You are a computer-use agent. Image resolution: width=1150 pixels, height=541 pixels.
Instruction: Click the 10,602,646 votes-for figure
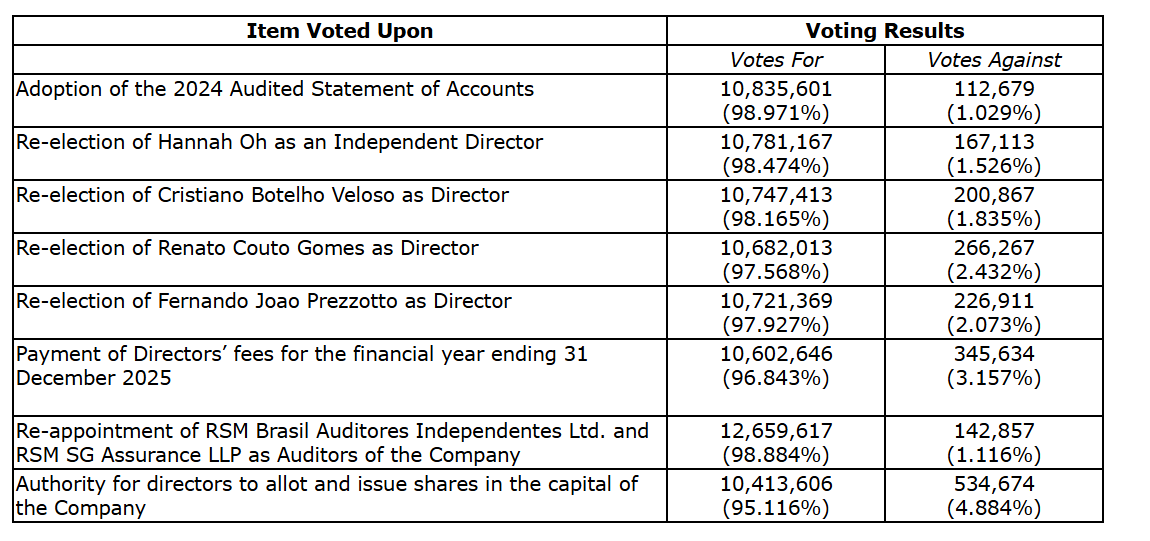pyautogui.click(x=775, y=354)
